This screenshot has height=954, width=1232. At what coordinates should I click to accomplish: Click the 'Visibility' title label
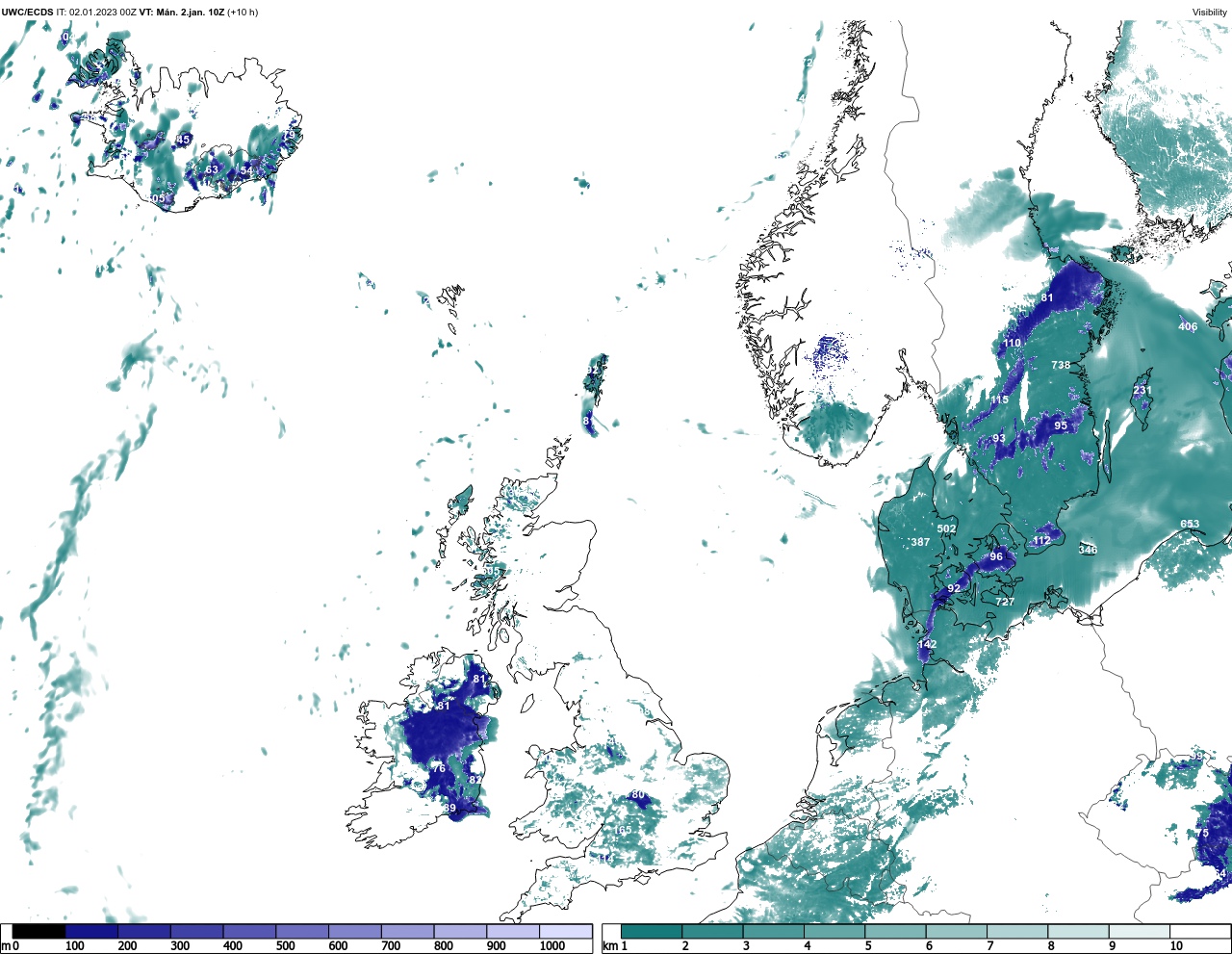tap(1210, 13)
